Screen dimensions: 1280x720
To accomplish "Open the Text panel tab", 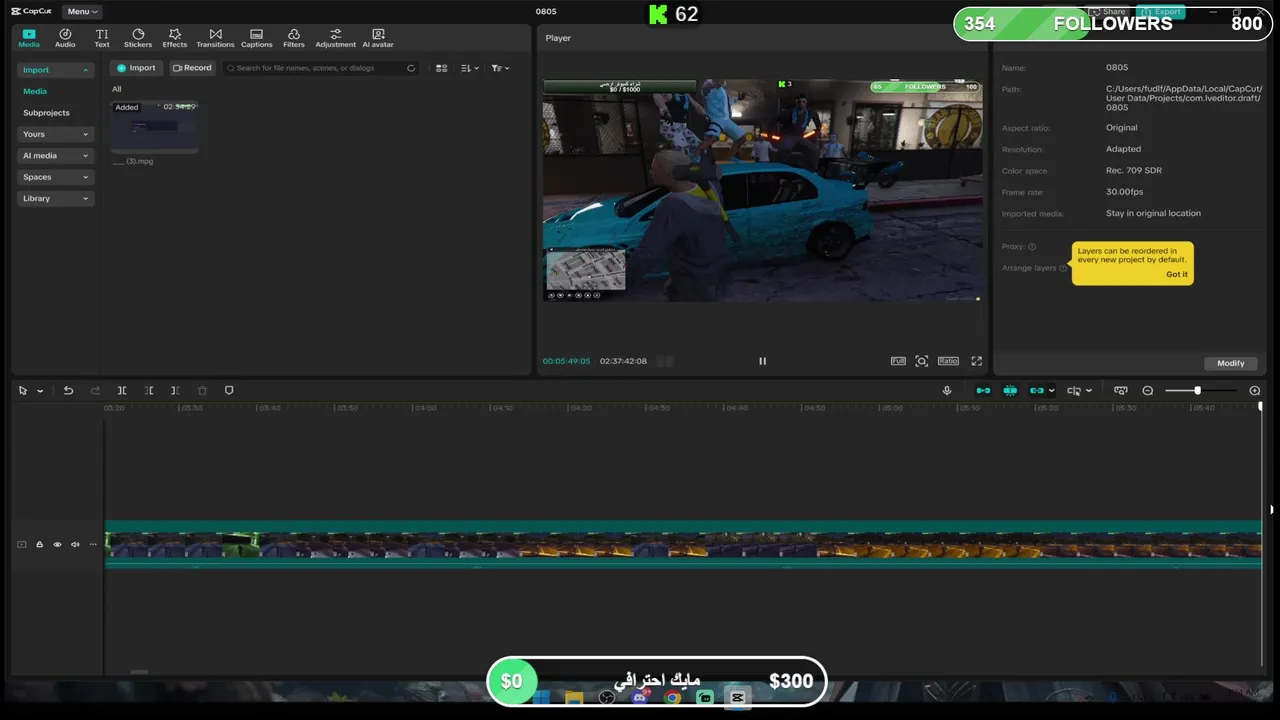I will [102, 38].
